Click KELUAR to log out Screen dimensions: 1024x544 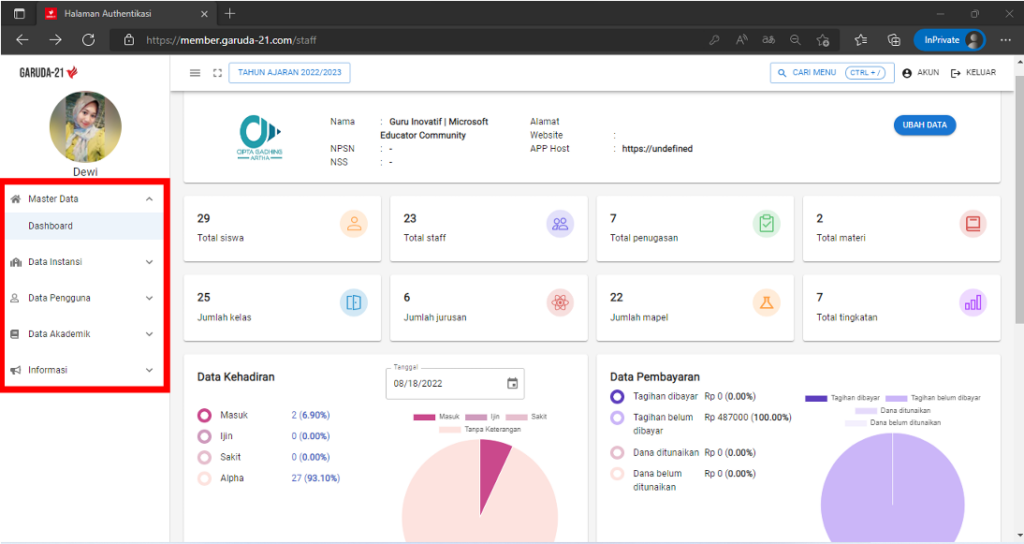click(x=973, y=72)
